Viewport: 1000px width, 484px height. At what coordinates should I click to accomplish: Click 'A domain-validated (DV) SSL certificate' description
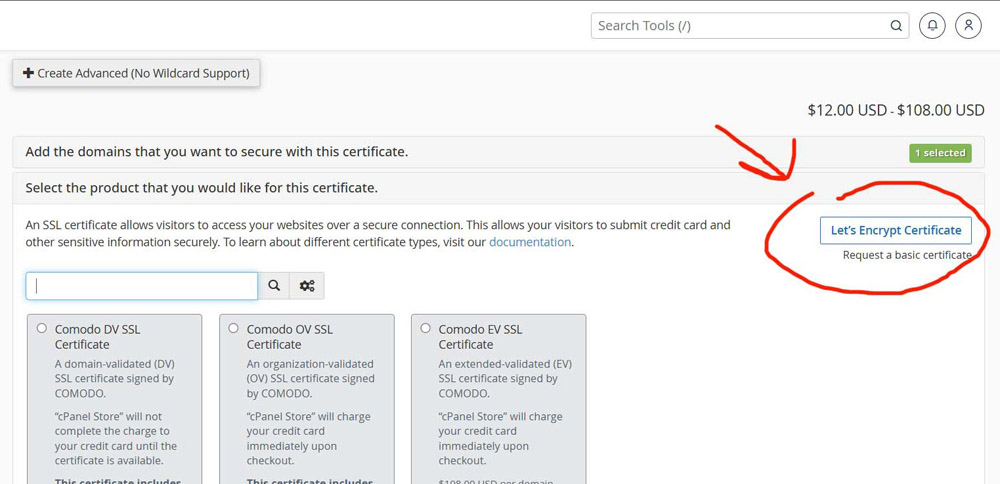115,378
